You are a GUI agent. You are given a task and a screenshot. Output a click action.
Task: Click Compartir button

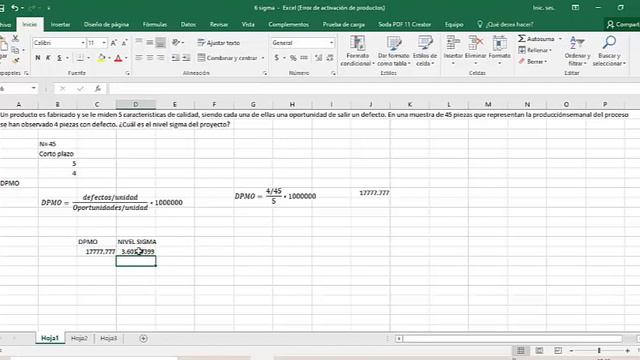click(x=622, y=24)
